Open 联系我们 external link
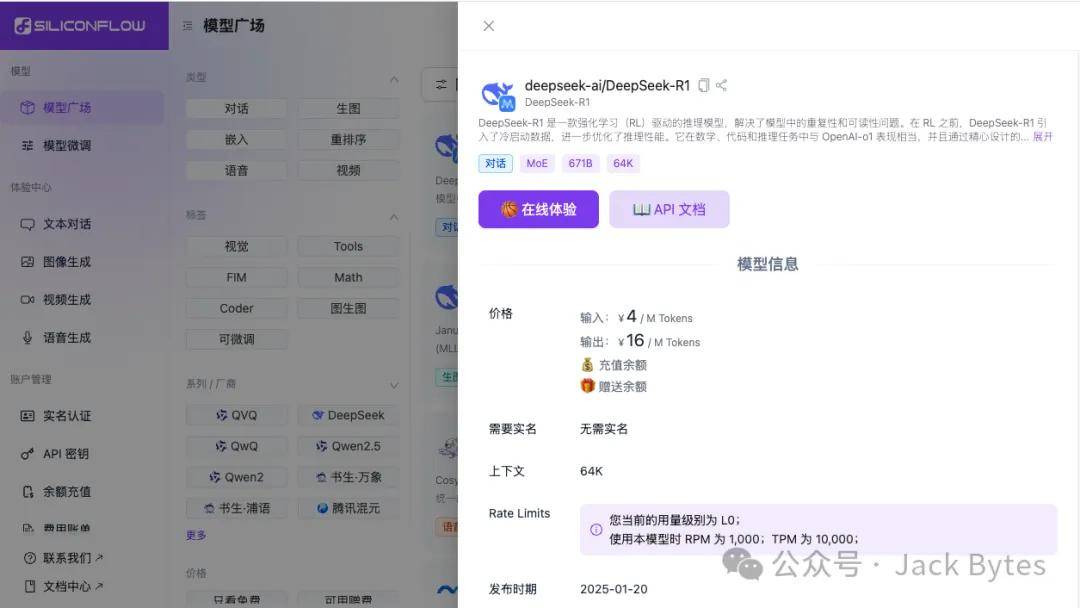1080x608 pixels. 63,558
